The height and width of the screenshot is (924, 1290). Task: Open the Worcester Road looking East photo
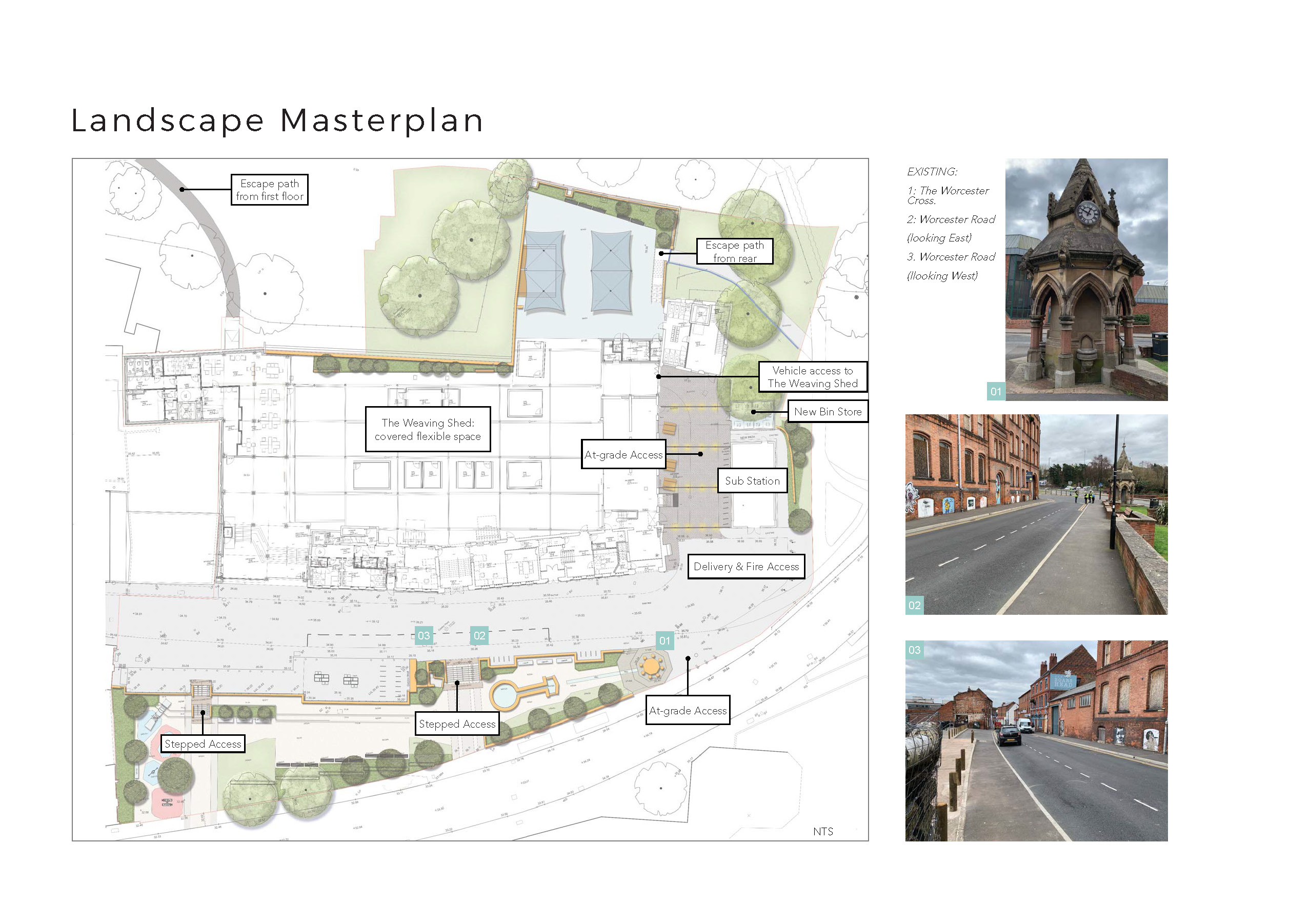coord(1036,514)
